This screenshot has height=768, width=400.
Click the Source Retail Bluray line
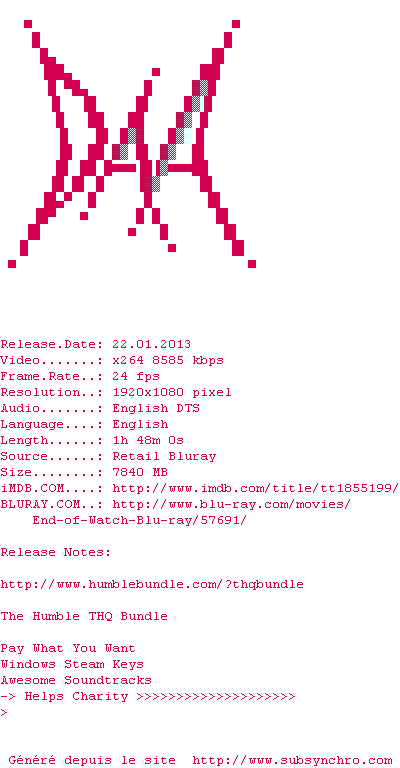pos(108,456)
